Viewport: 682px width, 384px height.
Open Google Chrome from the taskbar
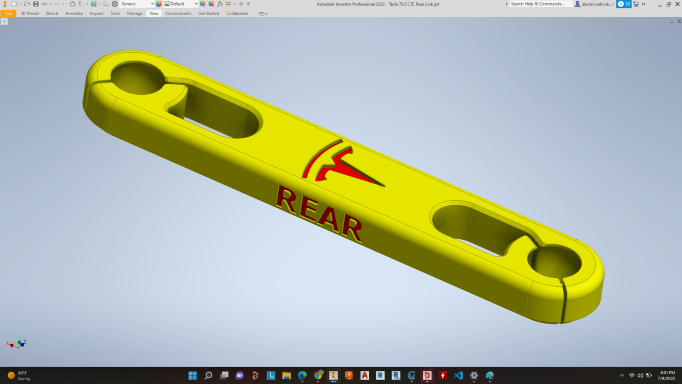[318, 375]
